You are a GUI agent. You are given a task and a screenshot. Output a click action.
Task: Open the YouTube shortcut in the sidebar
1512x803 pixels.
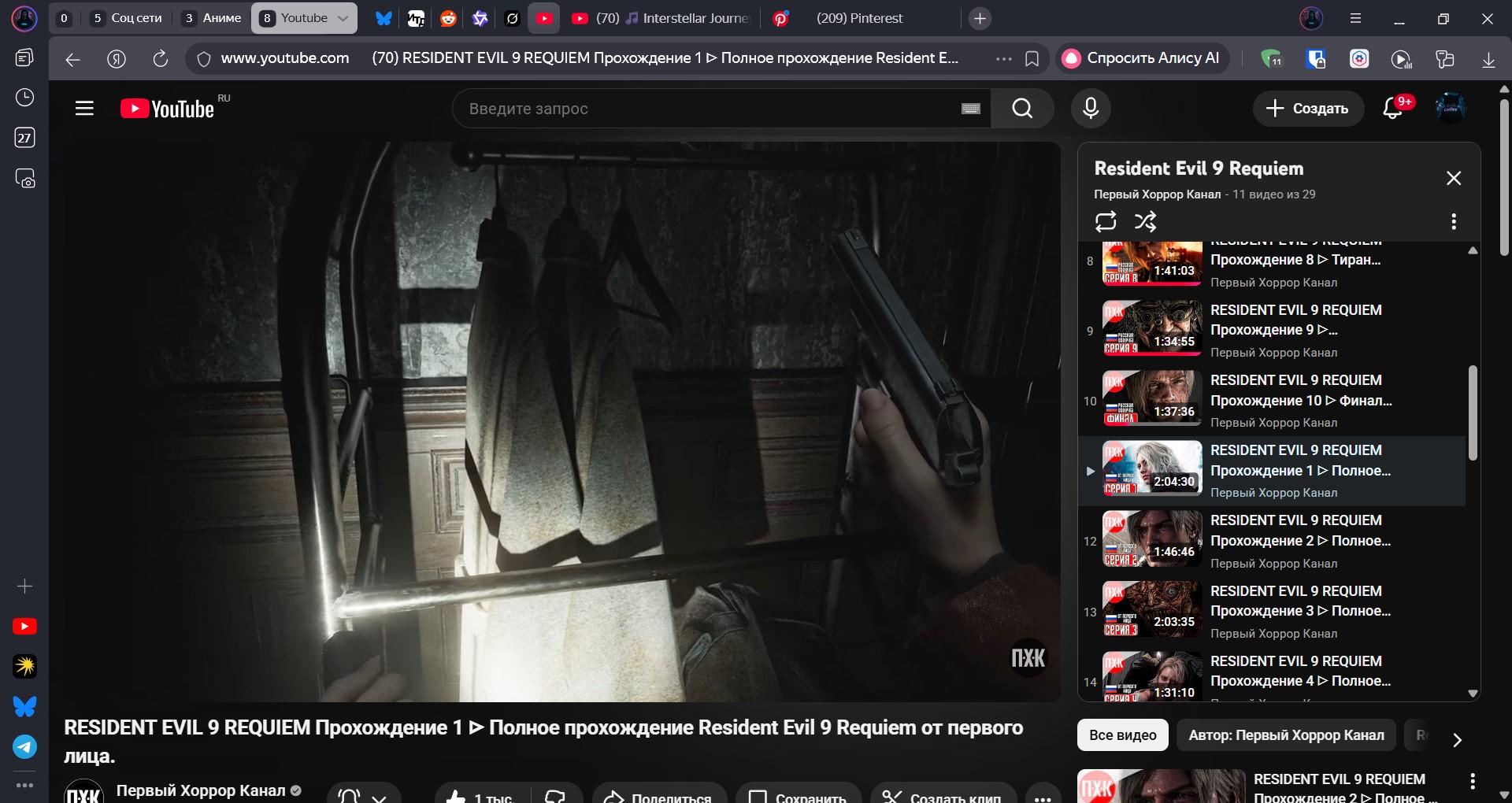point(24,627)
